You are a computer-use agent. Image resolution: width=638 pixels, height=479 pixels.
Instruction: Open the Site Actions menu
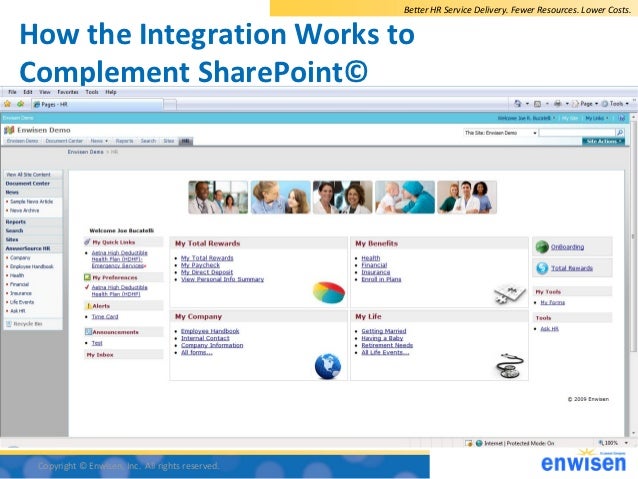click(x=604, y=141)
